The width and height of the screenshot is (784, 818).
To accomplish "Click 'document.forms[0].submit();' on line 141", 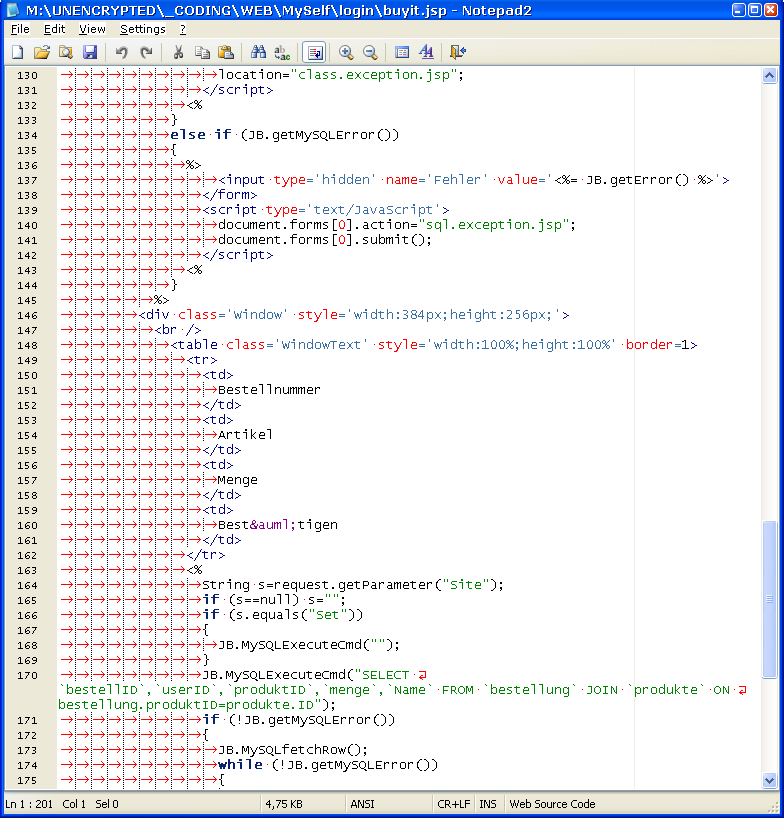I will 324,239.
